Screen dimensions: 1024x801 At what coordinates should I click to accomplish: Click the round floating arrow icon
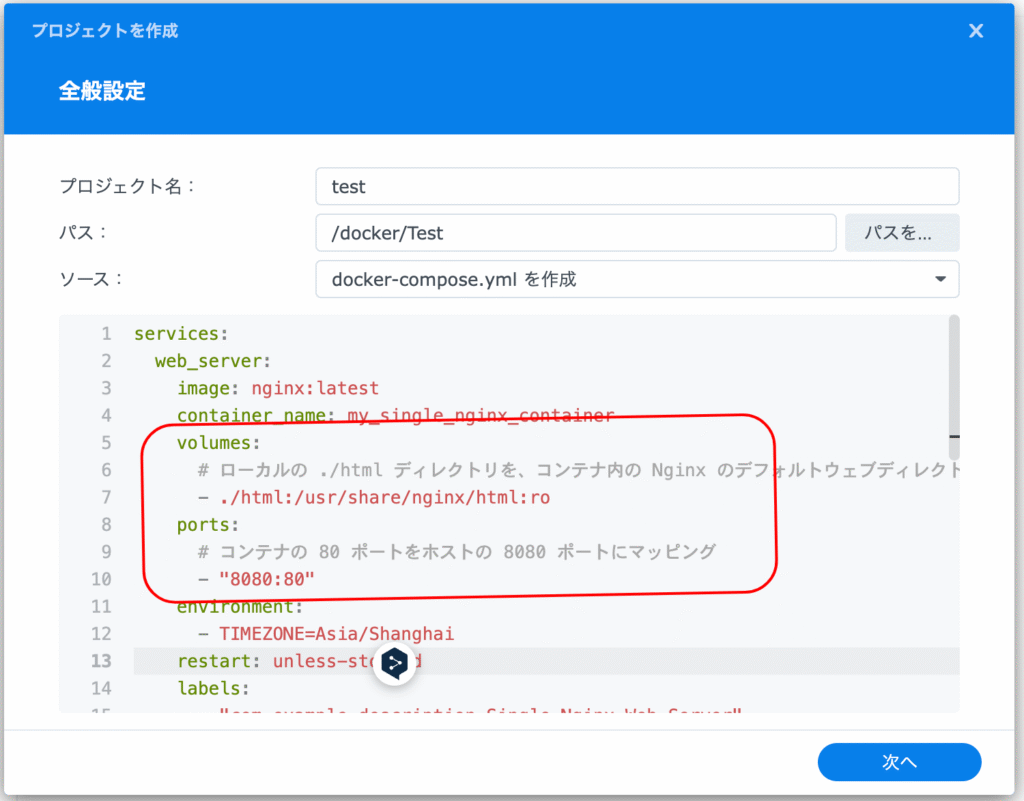pyautogui.click(x=394, y=664)
